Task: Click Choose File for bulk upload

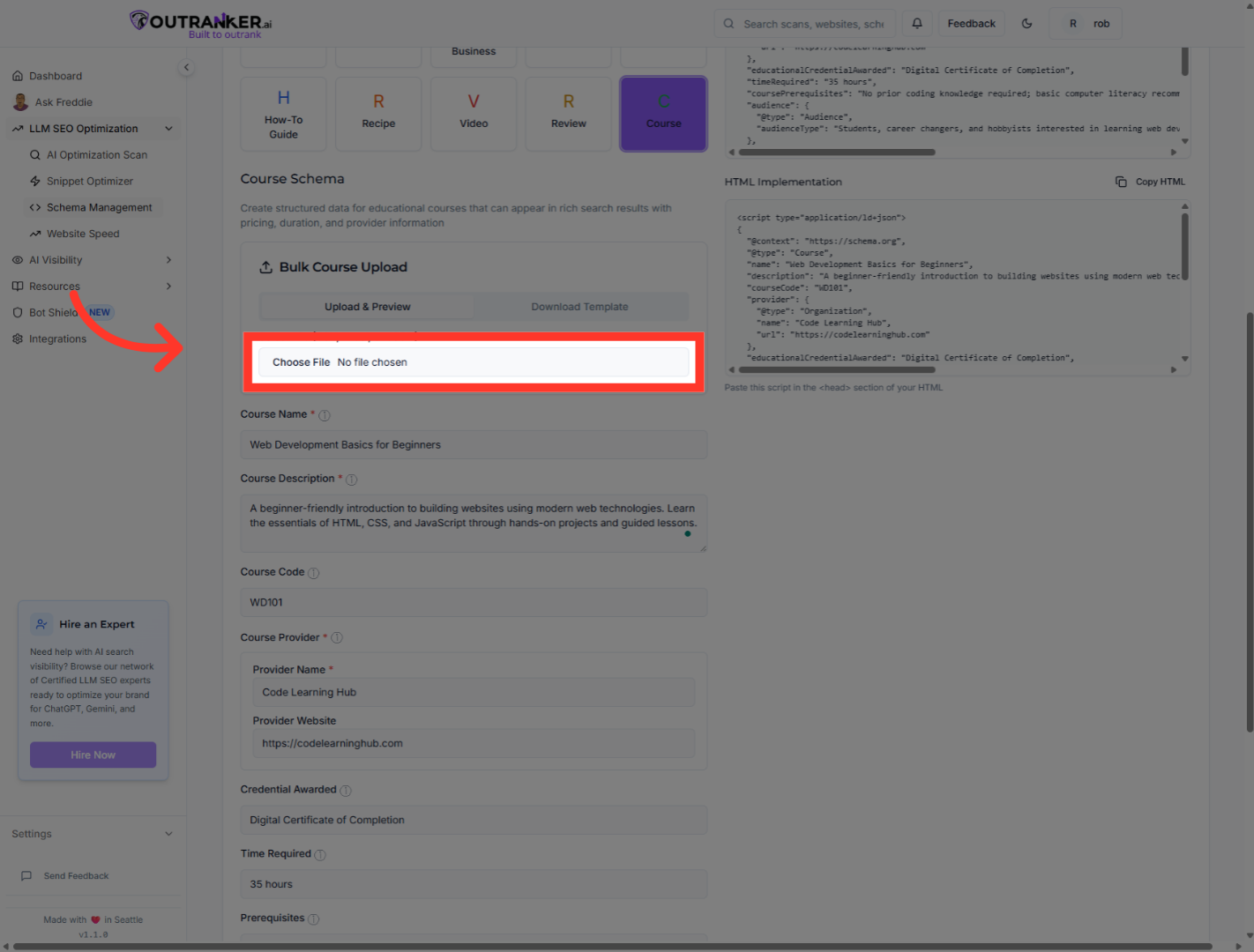Action: coord(300,361)
